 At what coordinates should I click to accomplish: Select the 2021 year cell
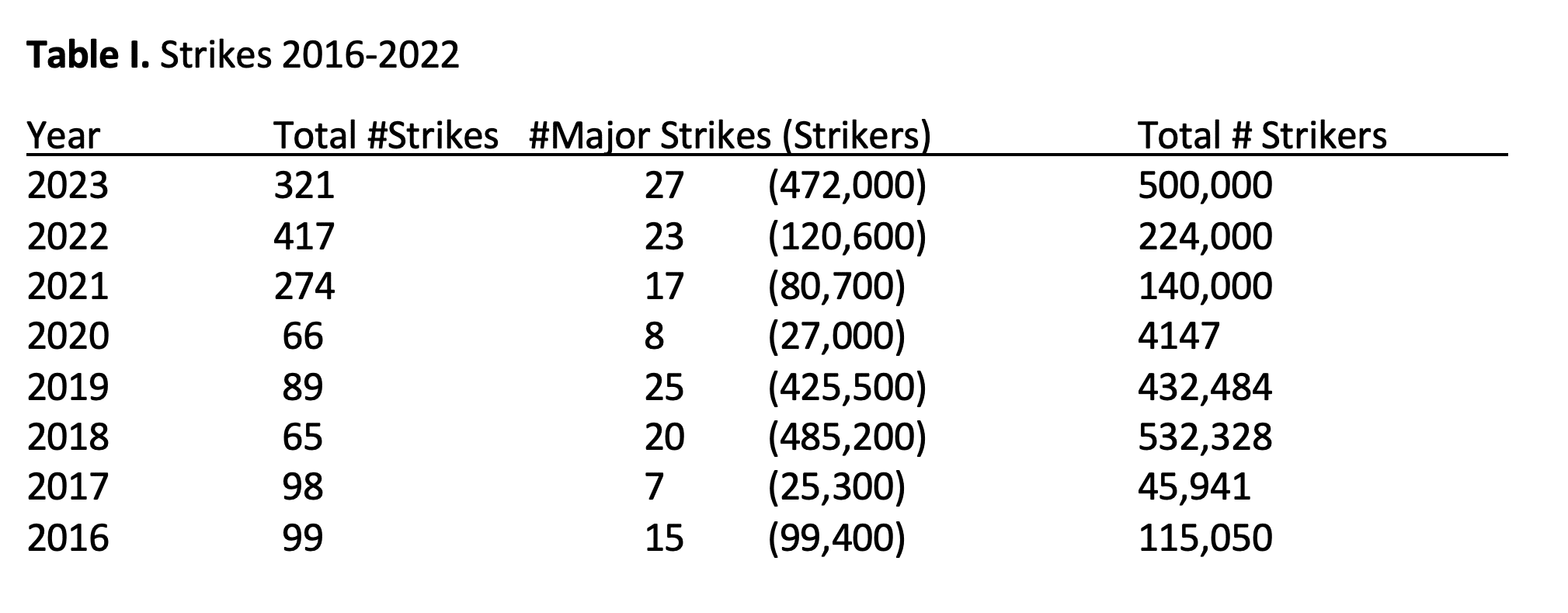(x=68, y=287)
